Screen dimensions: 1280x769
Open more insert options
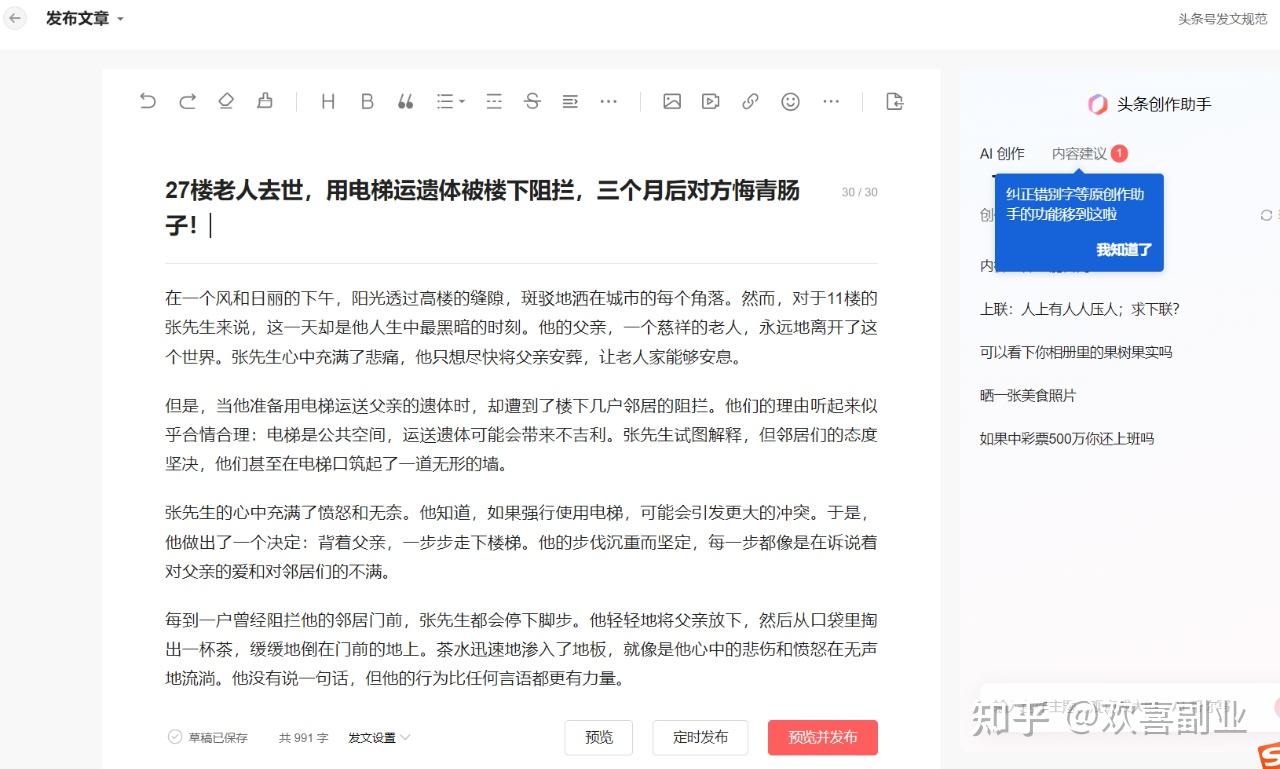830,101
